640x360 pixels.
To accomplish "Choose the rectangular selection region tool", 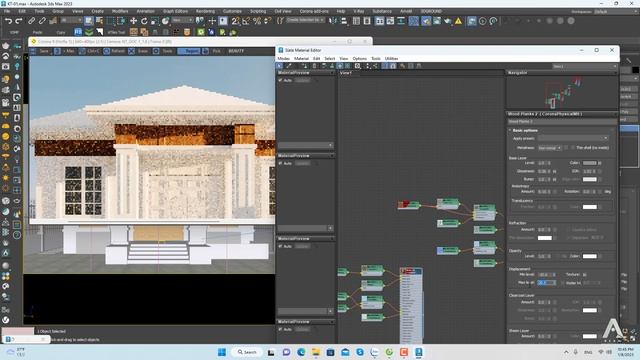I will tap(110, 20).
